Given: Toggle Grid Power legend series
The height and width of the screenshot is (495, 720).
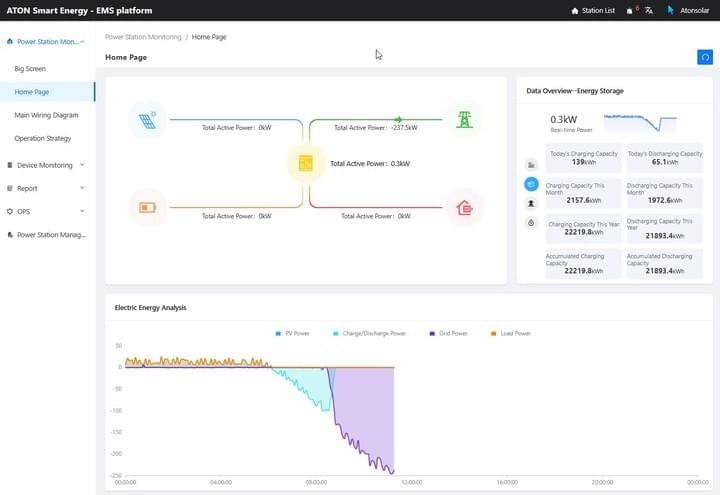Looking at the screenshot, I should coord(447,333).
